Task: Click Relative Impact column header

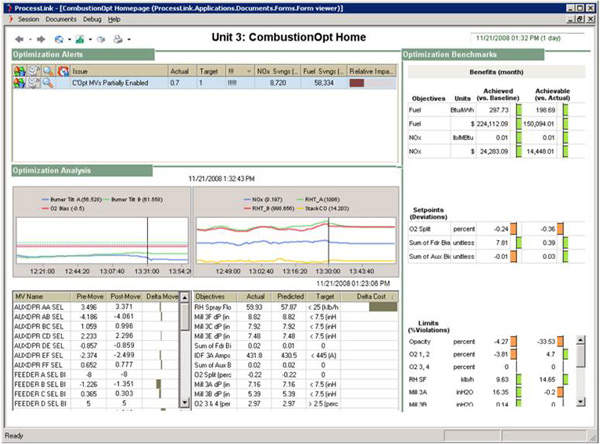Action: click(372, 71)
